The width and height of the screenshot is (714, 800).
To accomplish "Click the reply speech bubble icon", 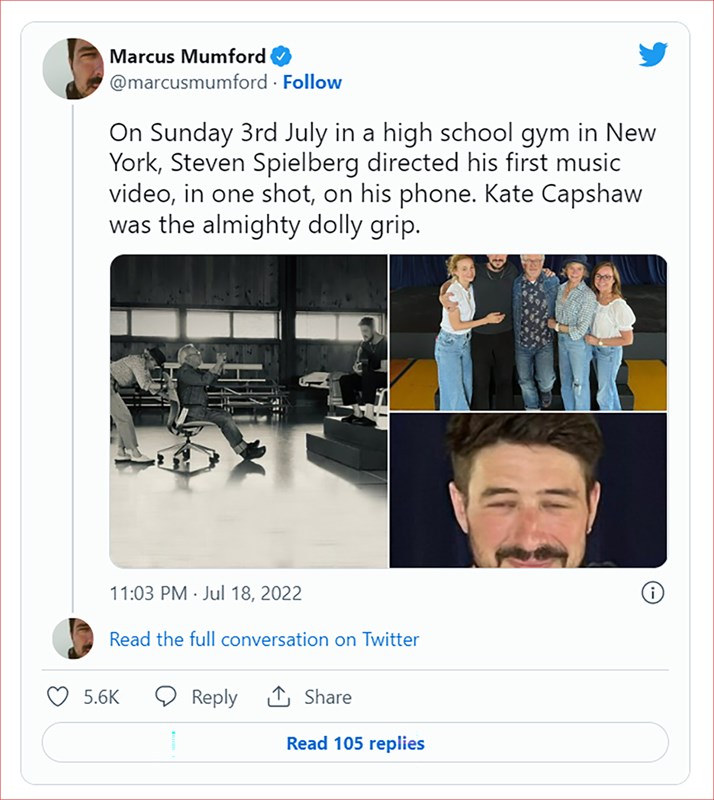I will [x=166, y=697].
